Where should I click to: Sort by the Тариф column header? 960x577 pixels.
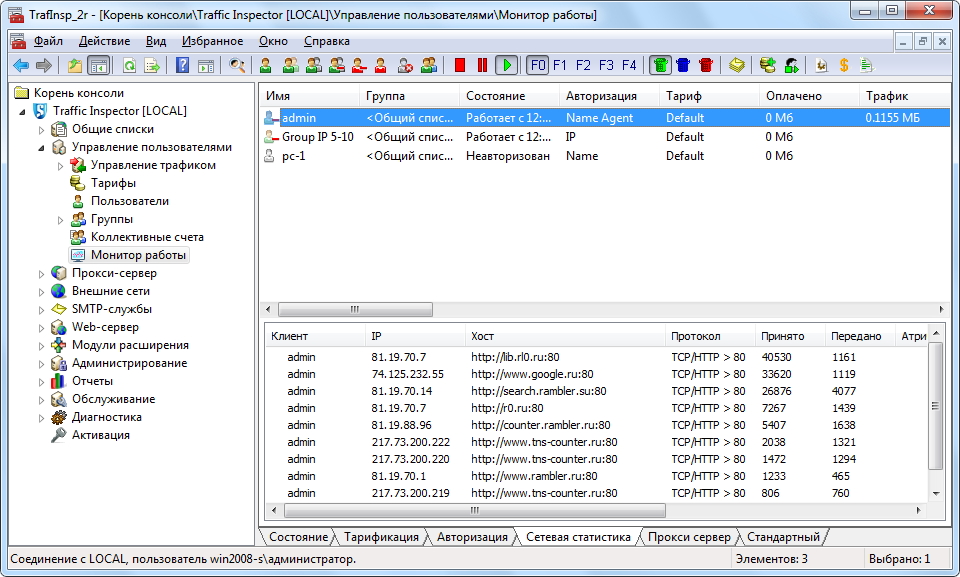(709, 96)
